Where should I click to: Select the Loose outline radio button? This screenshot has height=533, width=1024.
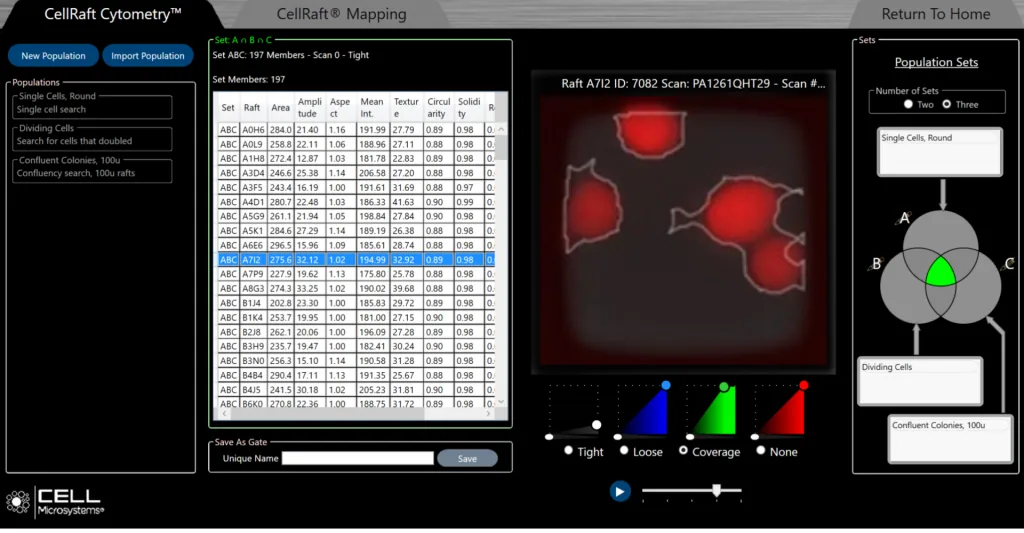(624, 451)
